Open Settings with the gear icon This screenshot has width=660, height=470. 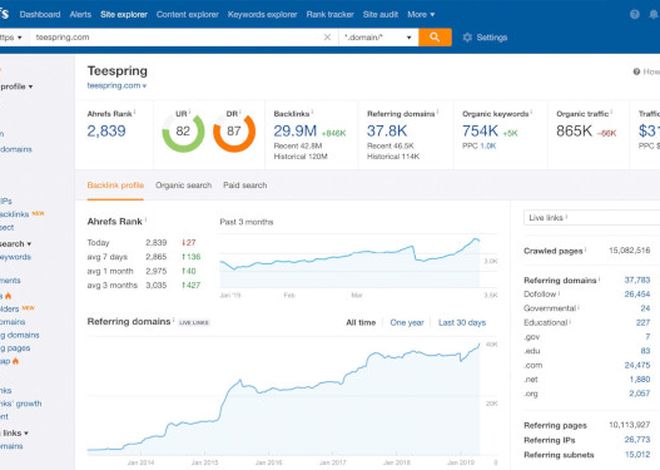pos(485,37)
